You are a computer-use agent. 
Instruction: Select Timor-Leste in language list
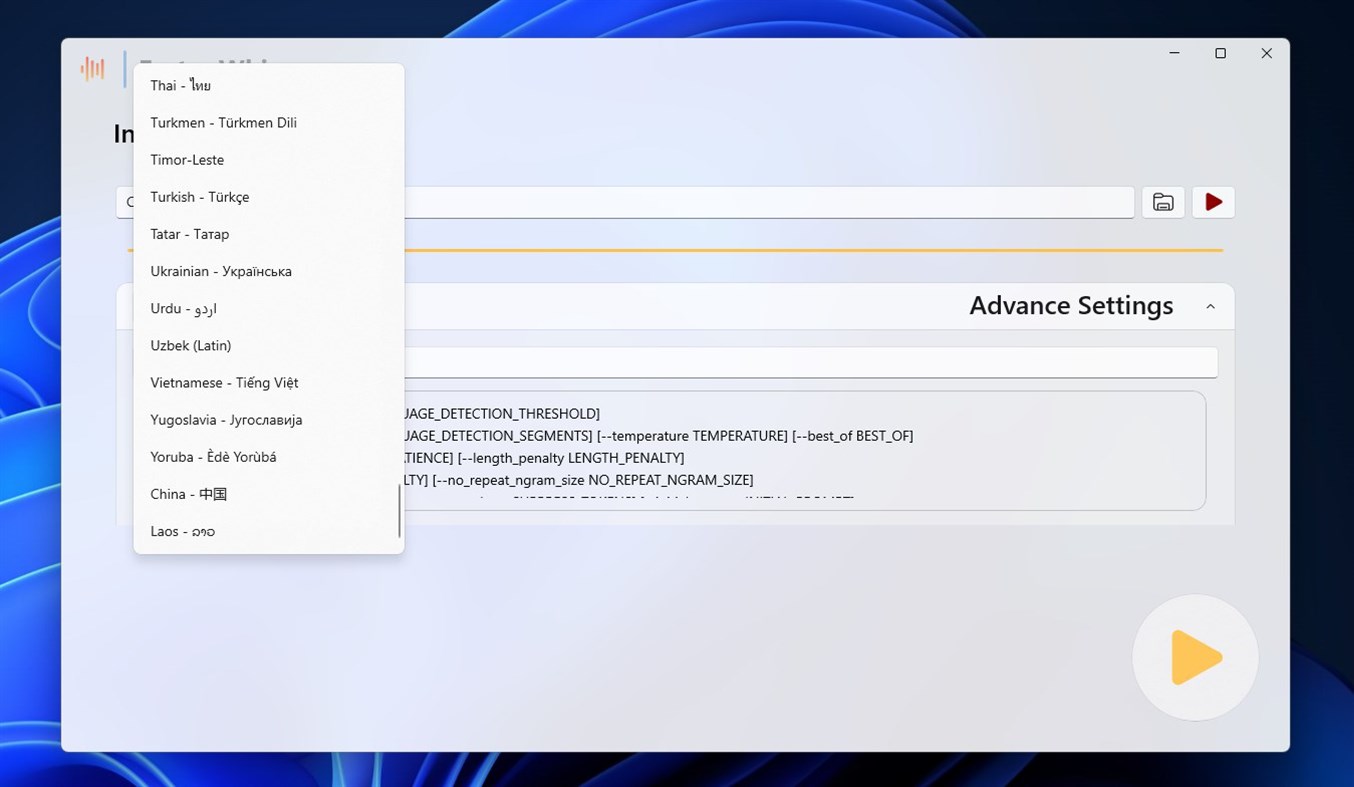pyautogui.click(x=268, y=160)
